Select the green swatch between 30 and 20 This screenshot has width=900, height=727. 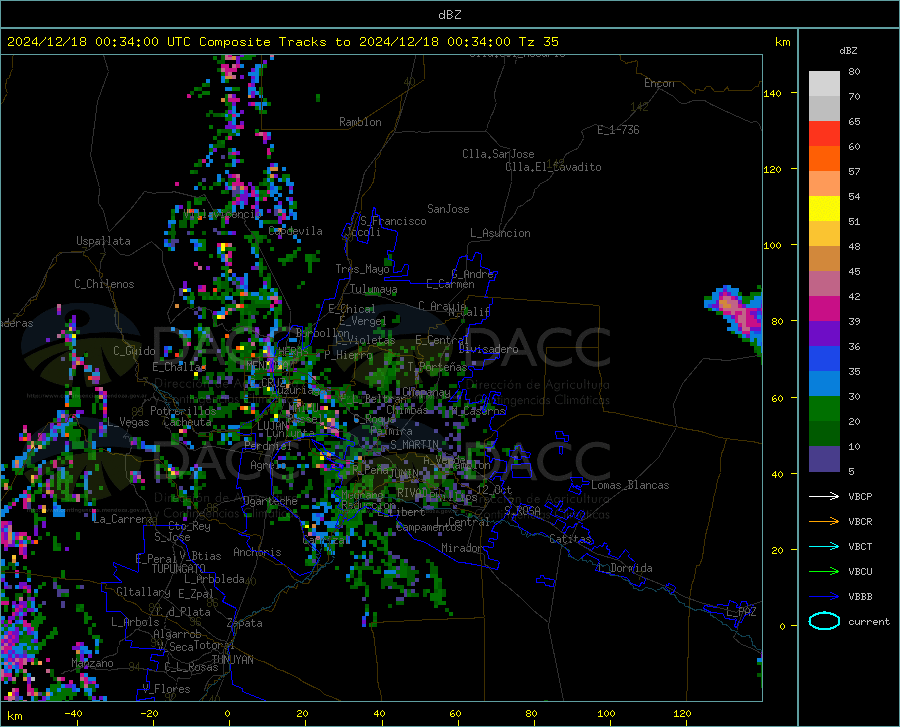(824, 409)
